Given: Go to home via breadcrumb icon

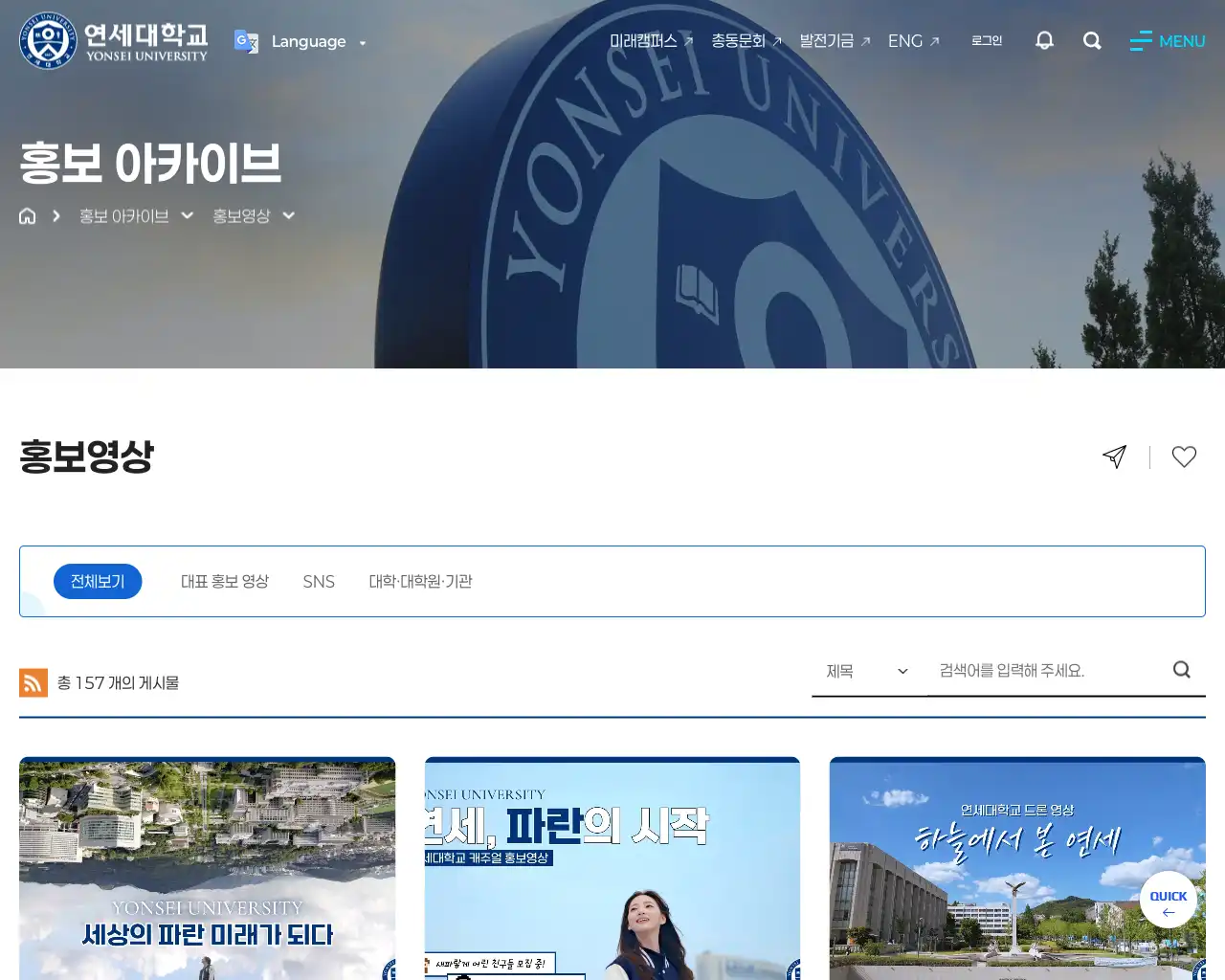Looking at the screenshot, I should (28, 216).
